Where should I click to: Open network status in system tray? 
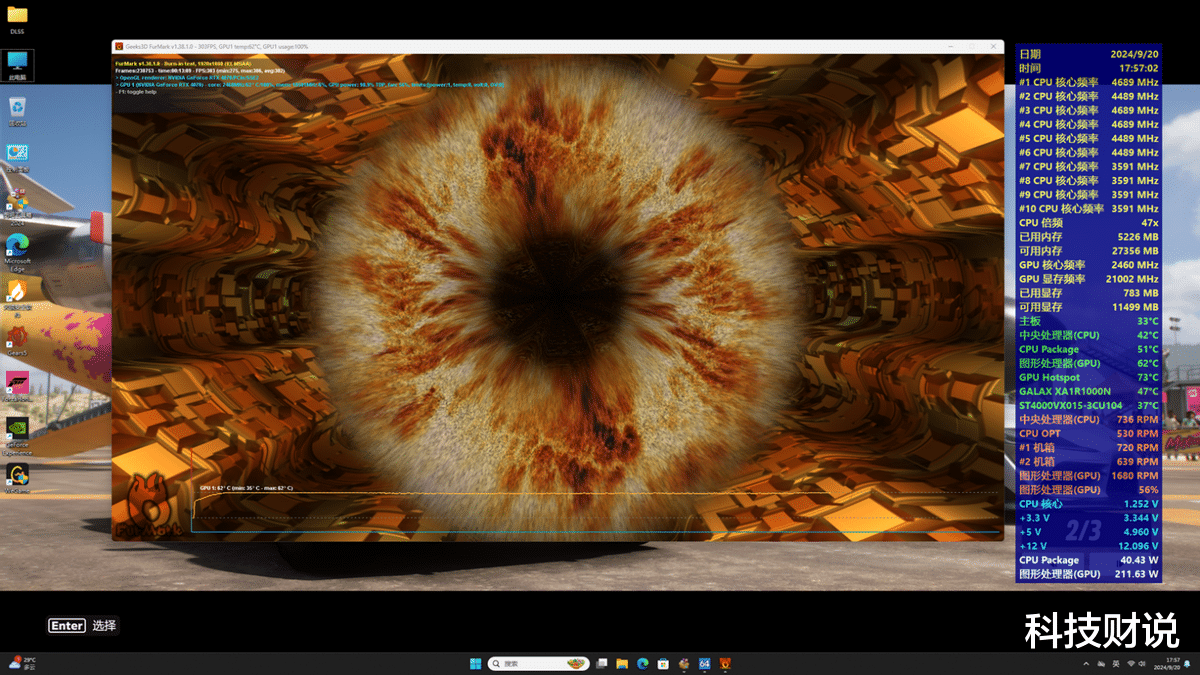[1131, 664]
